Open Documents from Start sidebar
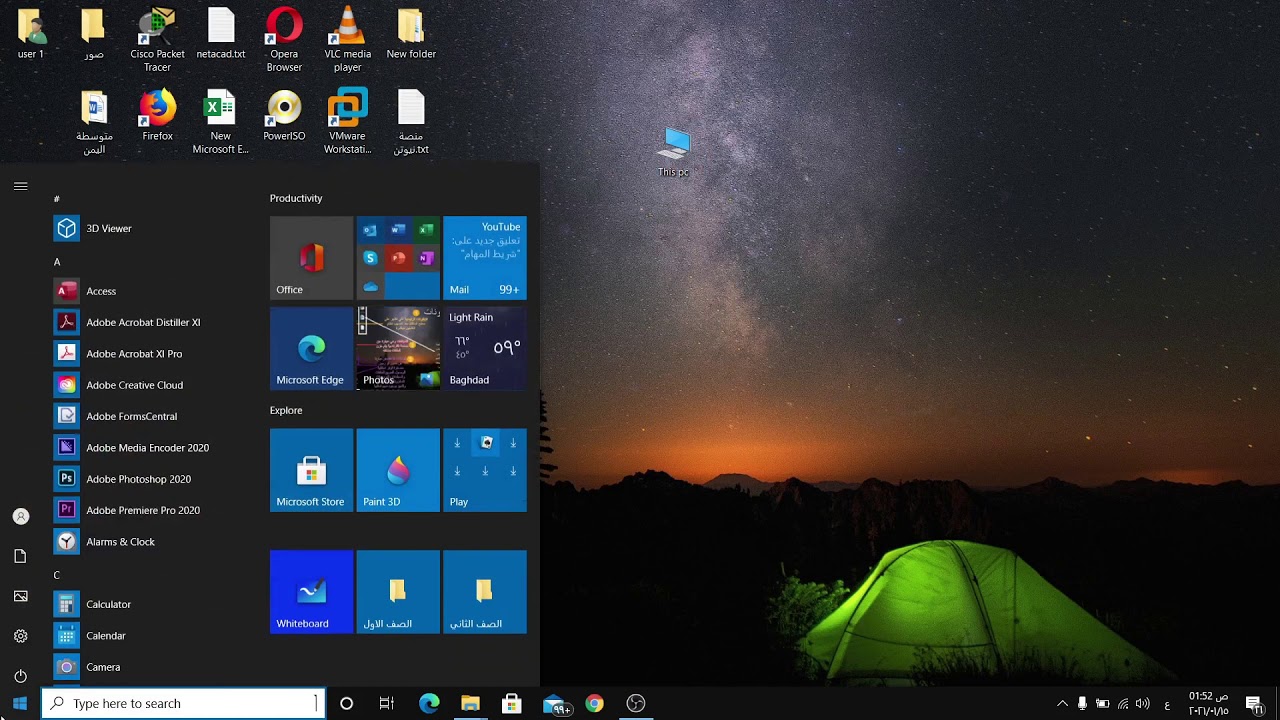Image resolution: width=1280 pixels, height=720 pixels. [x=20, y=556]
